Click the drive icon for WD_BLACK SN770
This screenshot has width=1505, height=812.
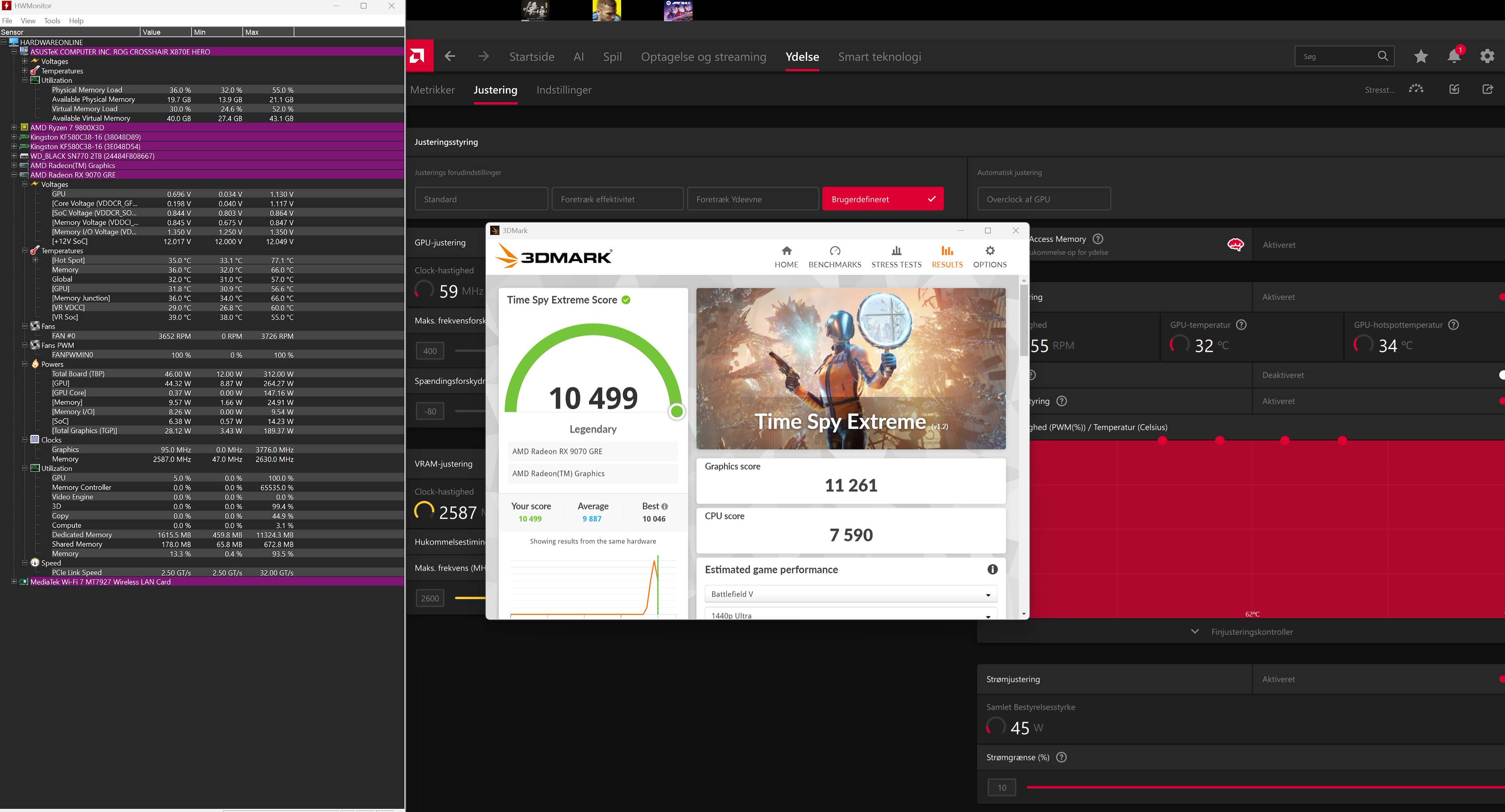point(24,156)
